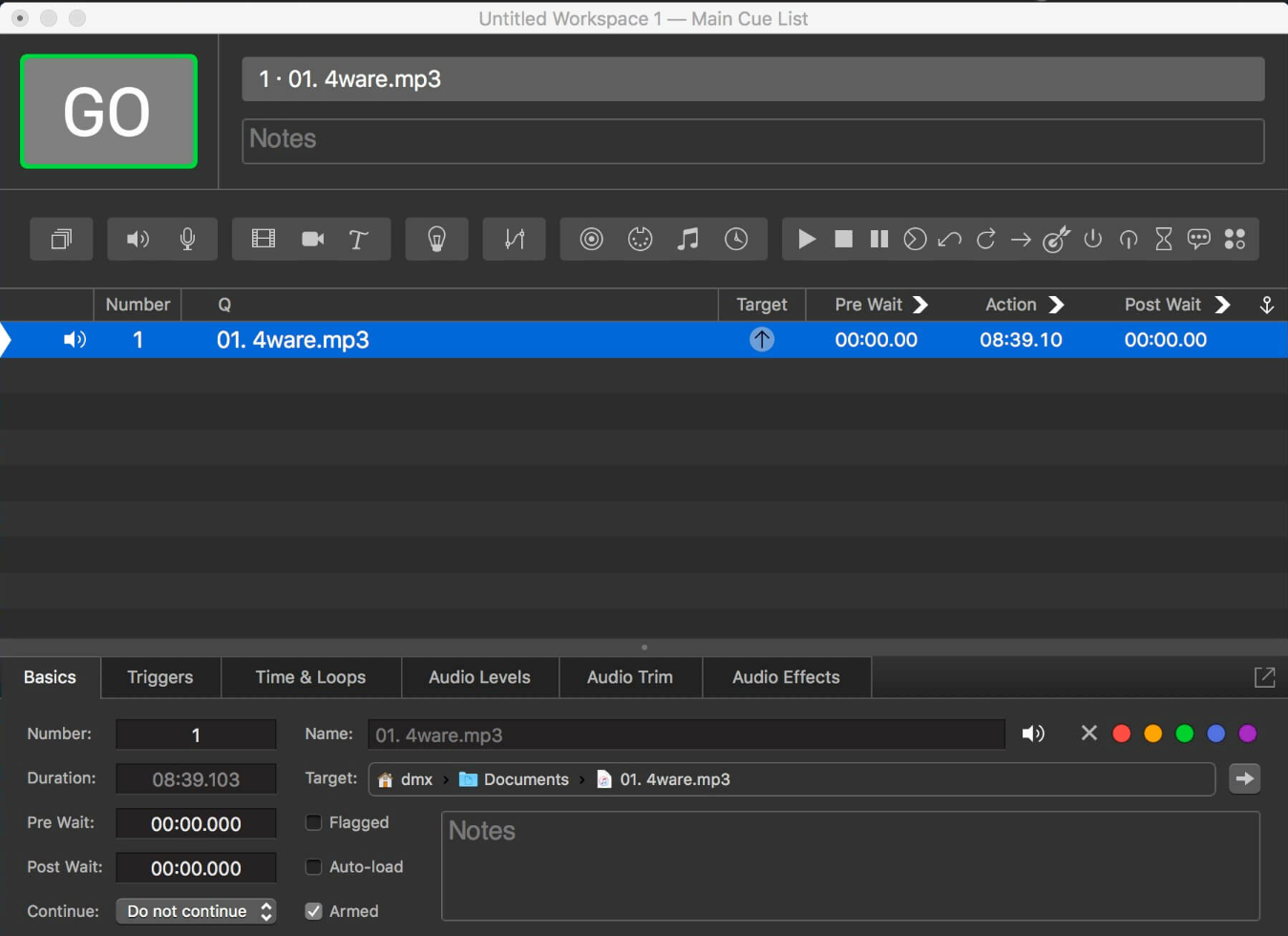The width and height of the screenshot is (1288, 936).
Task: Add a Load cue from the toolbar
Action: click(x=915, y=239)
